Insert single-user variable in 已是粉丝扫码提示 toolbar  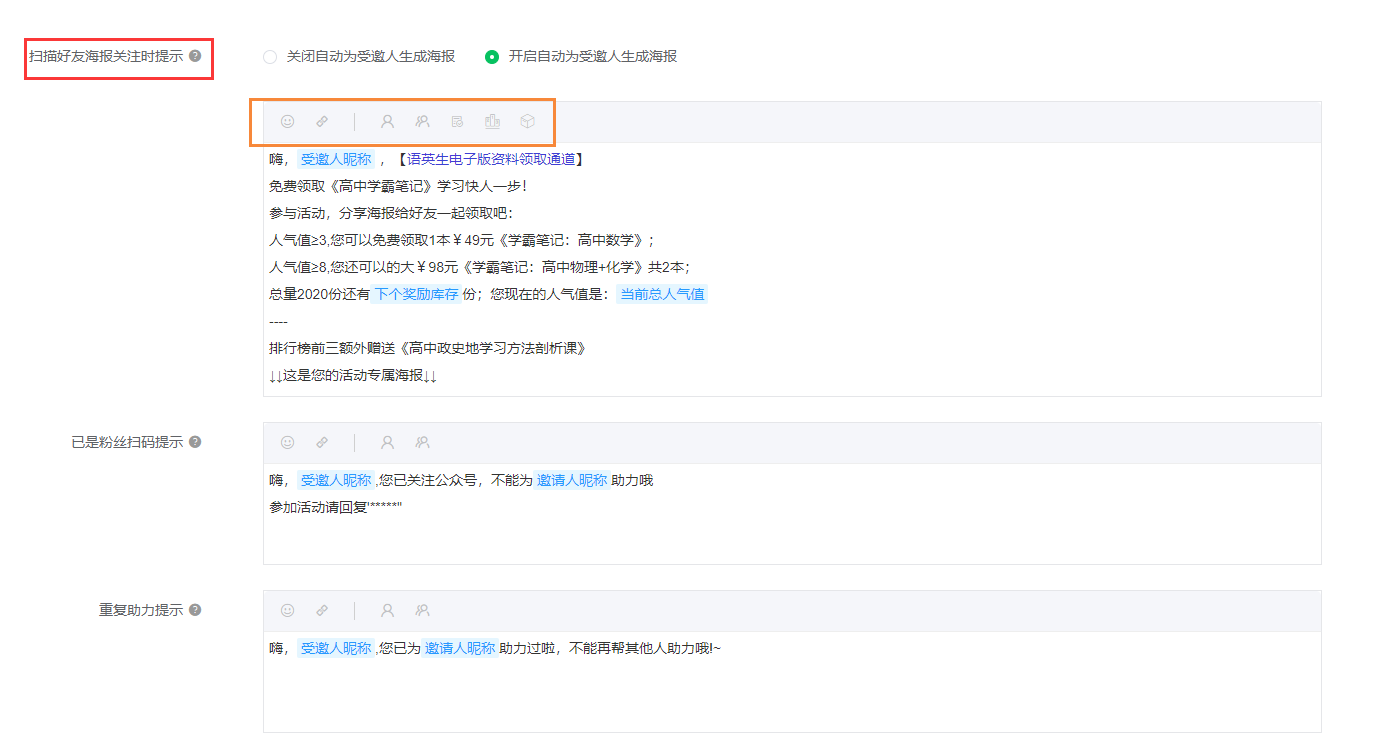click(388, 442)
